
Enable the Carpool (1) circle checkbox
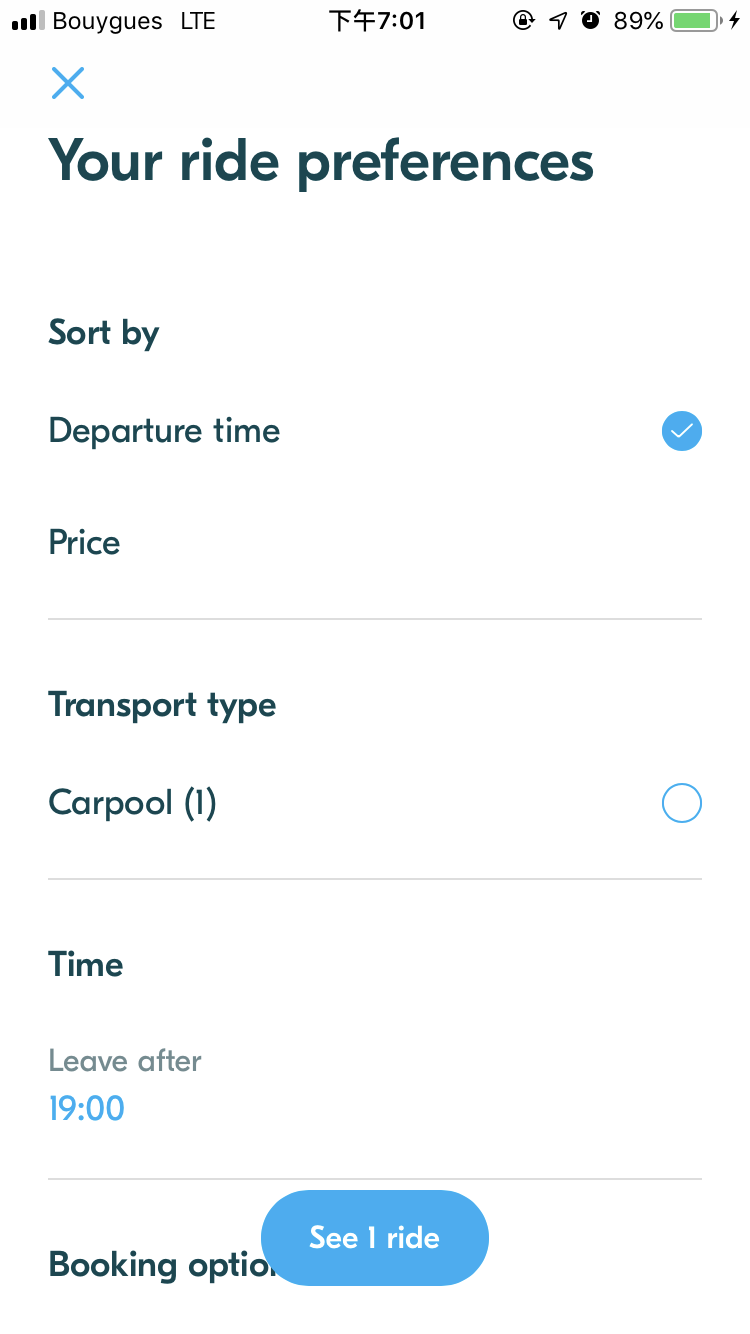[x=681, y=803]
